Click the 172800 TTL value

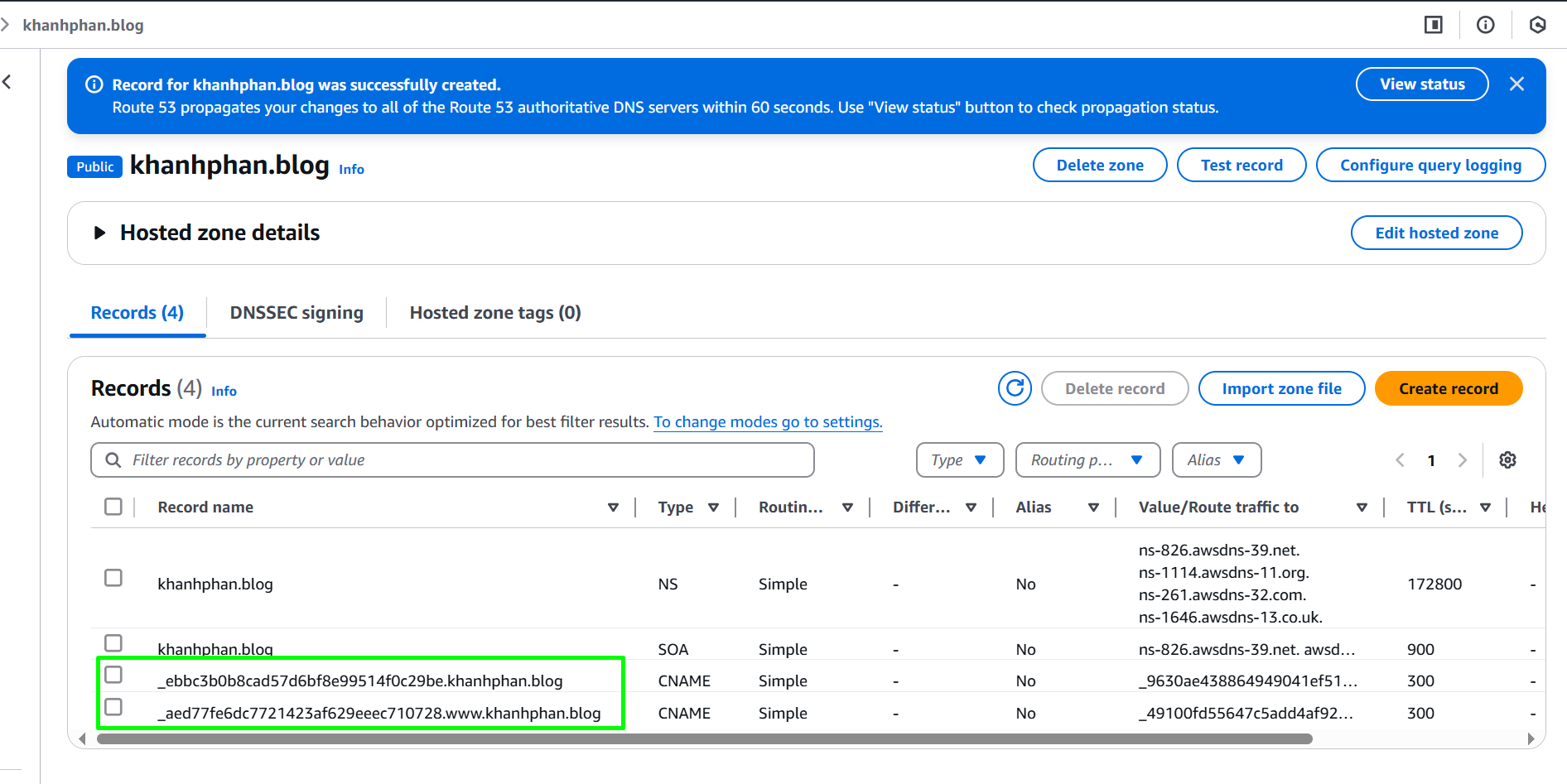[x=1434, y=584]
